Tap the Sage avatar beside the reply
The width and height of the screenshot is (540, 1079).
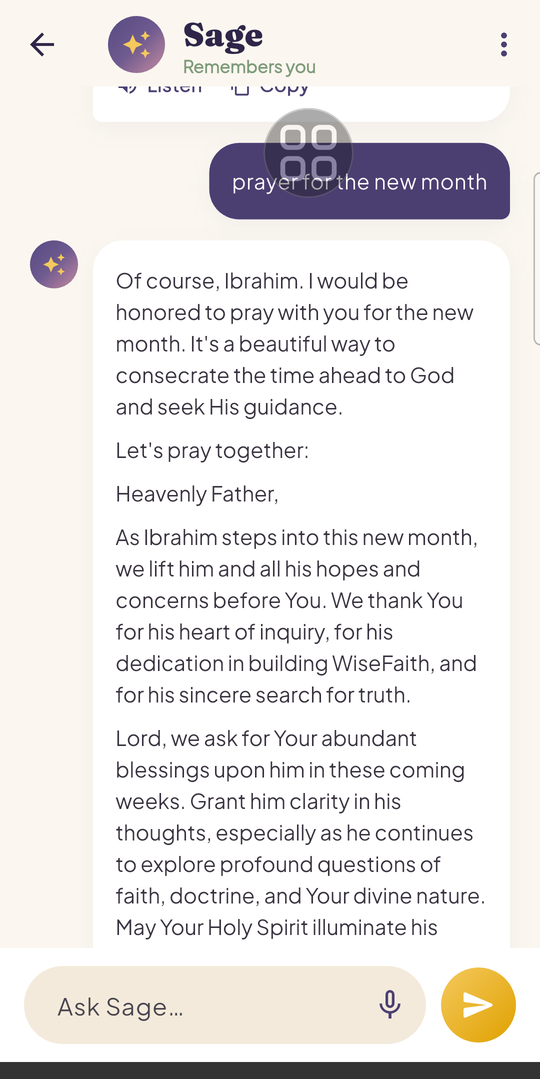[x=54, y=264]
